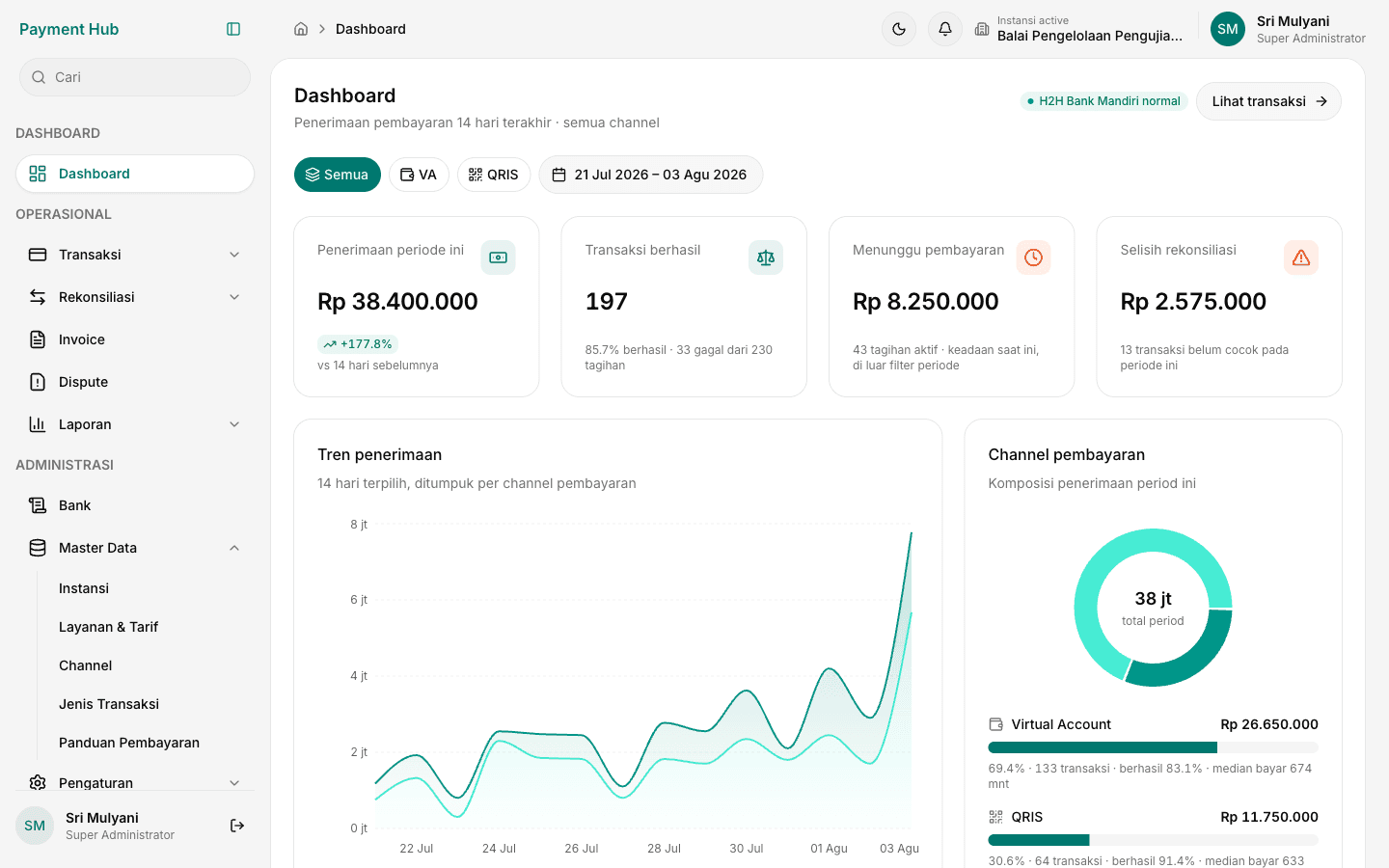Screen dimensions: 1389x868
Task: Click the warning icon on Selisih rekonsiliasi card
Action: (1301, 258)
